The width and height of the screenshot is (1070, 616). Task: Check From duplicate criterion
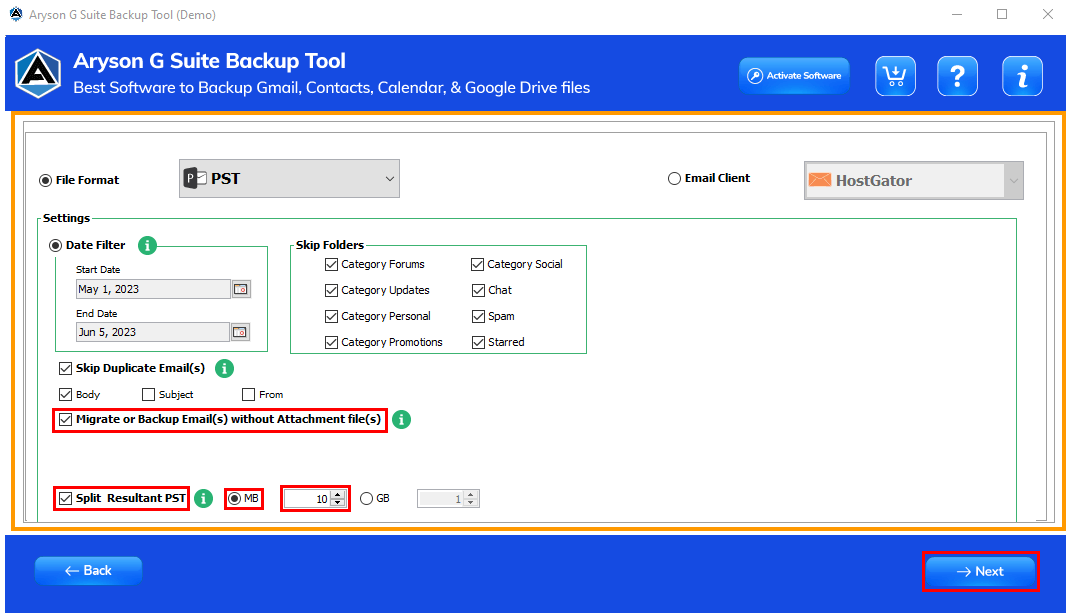248,394
